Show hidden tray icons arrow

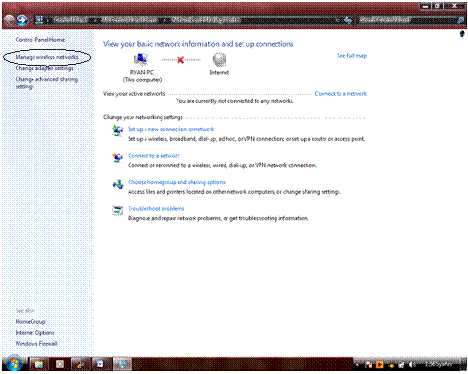(x=357, y=365)
